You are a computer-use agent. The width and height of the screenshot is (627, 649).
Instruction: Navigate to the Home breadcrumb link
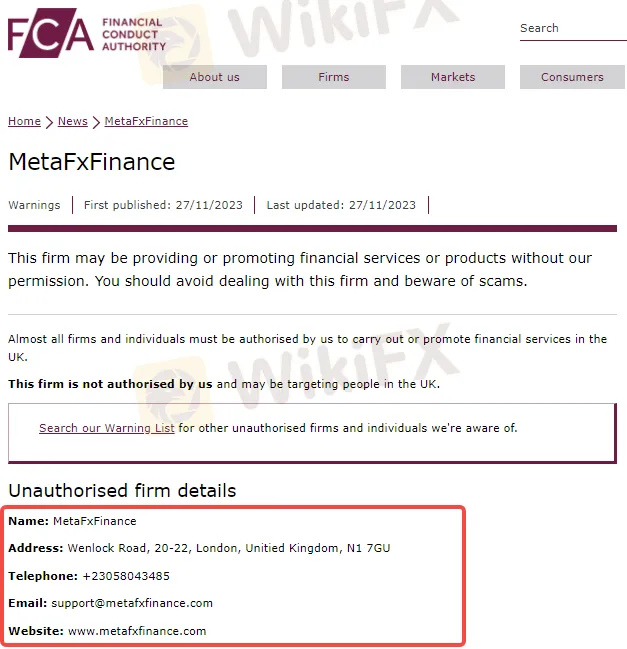pos(24,121)
